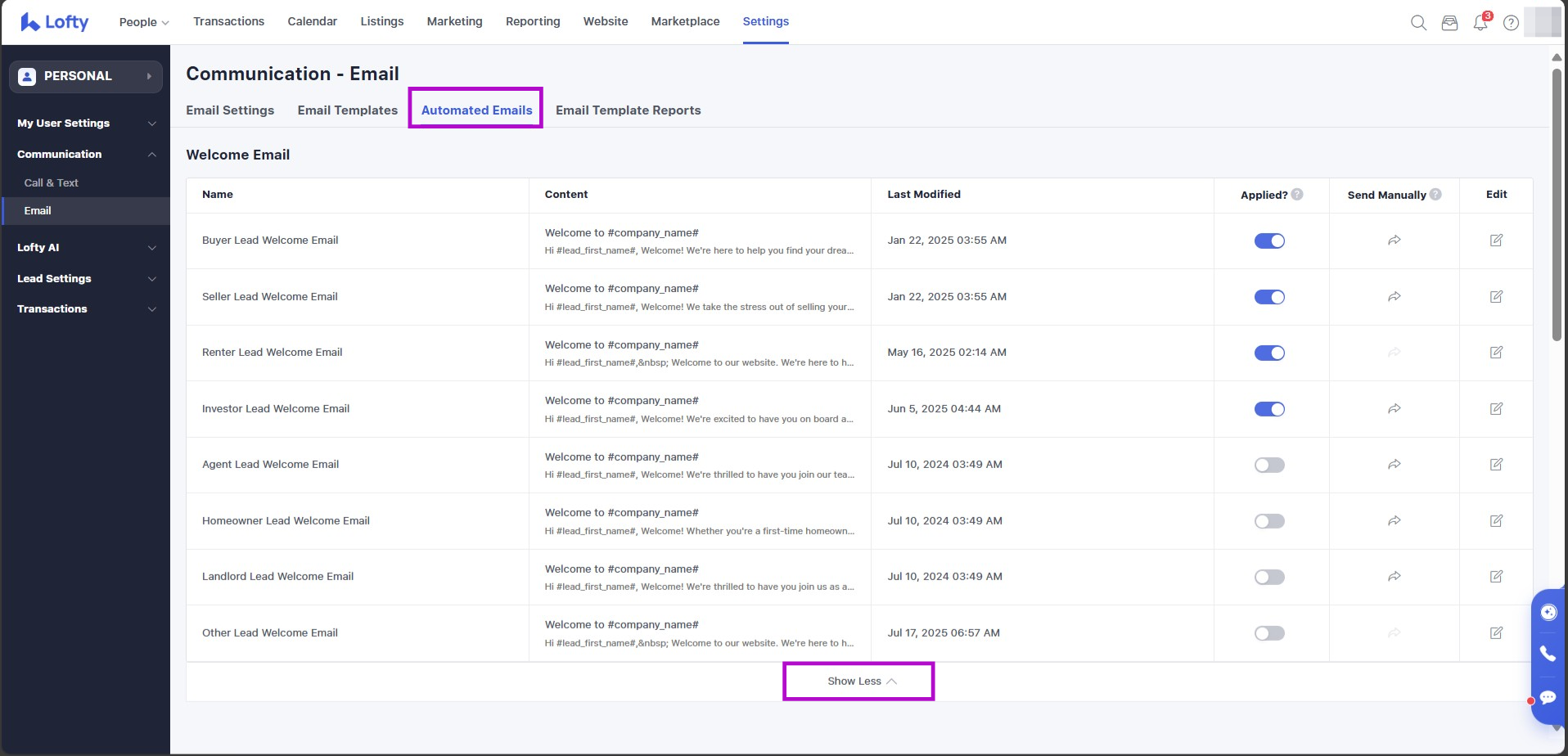
Task: Open Call & Text settings link
Action: coord(52,183)
